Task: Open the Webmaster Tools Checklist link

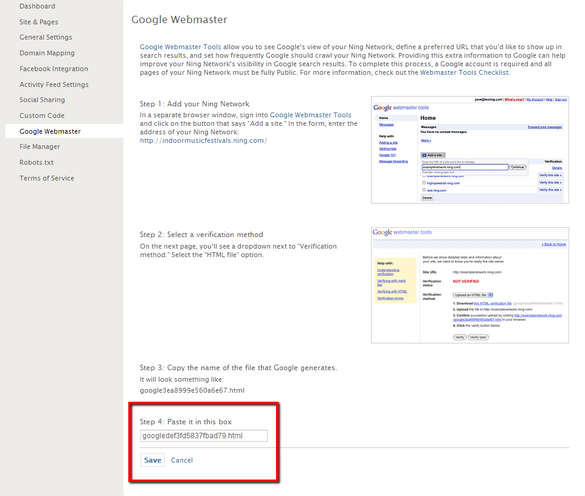Action: pyautogui.click(x=464, y=72)
